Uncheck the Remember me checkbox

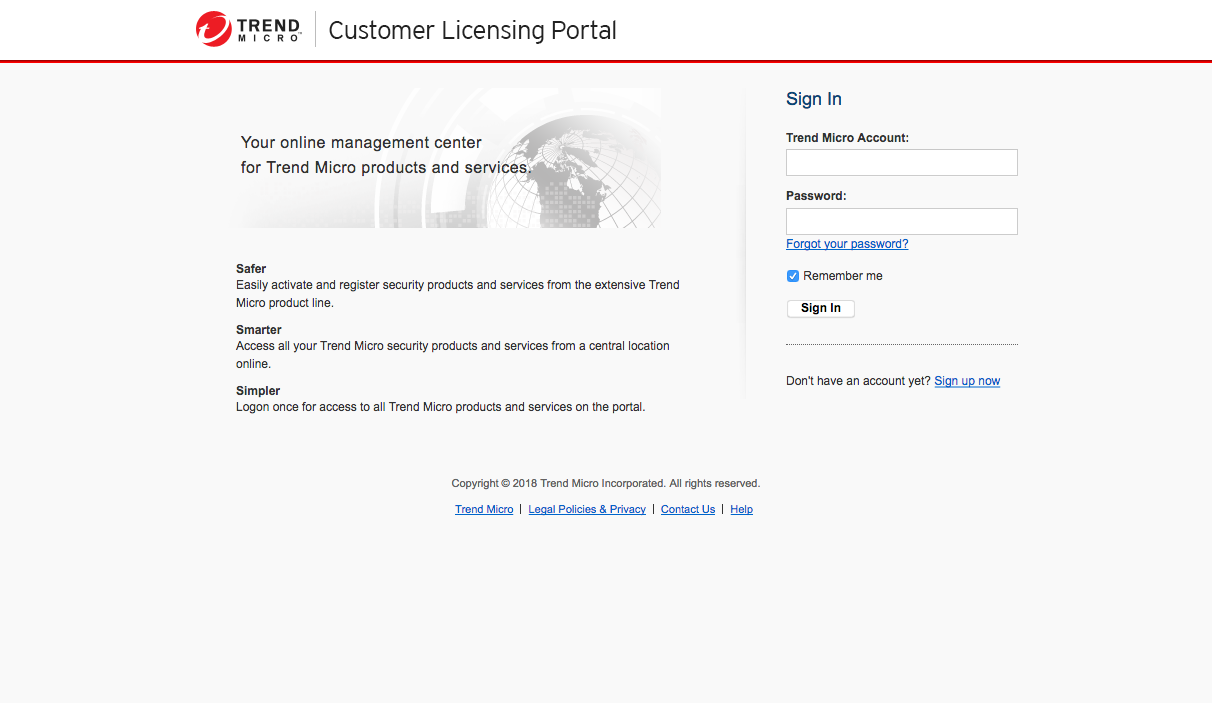(793, 276)
